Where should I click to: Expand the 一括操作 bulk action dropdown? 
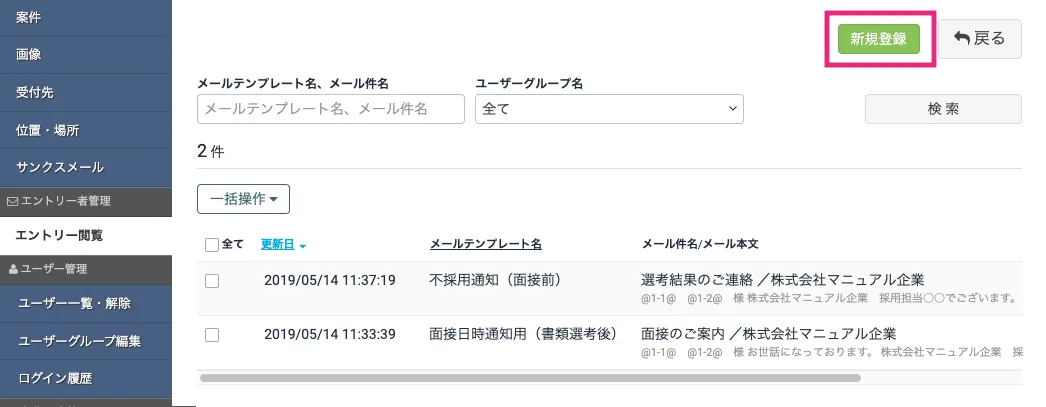(x=243, y=198)
